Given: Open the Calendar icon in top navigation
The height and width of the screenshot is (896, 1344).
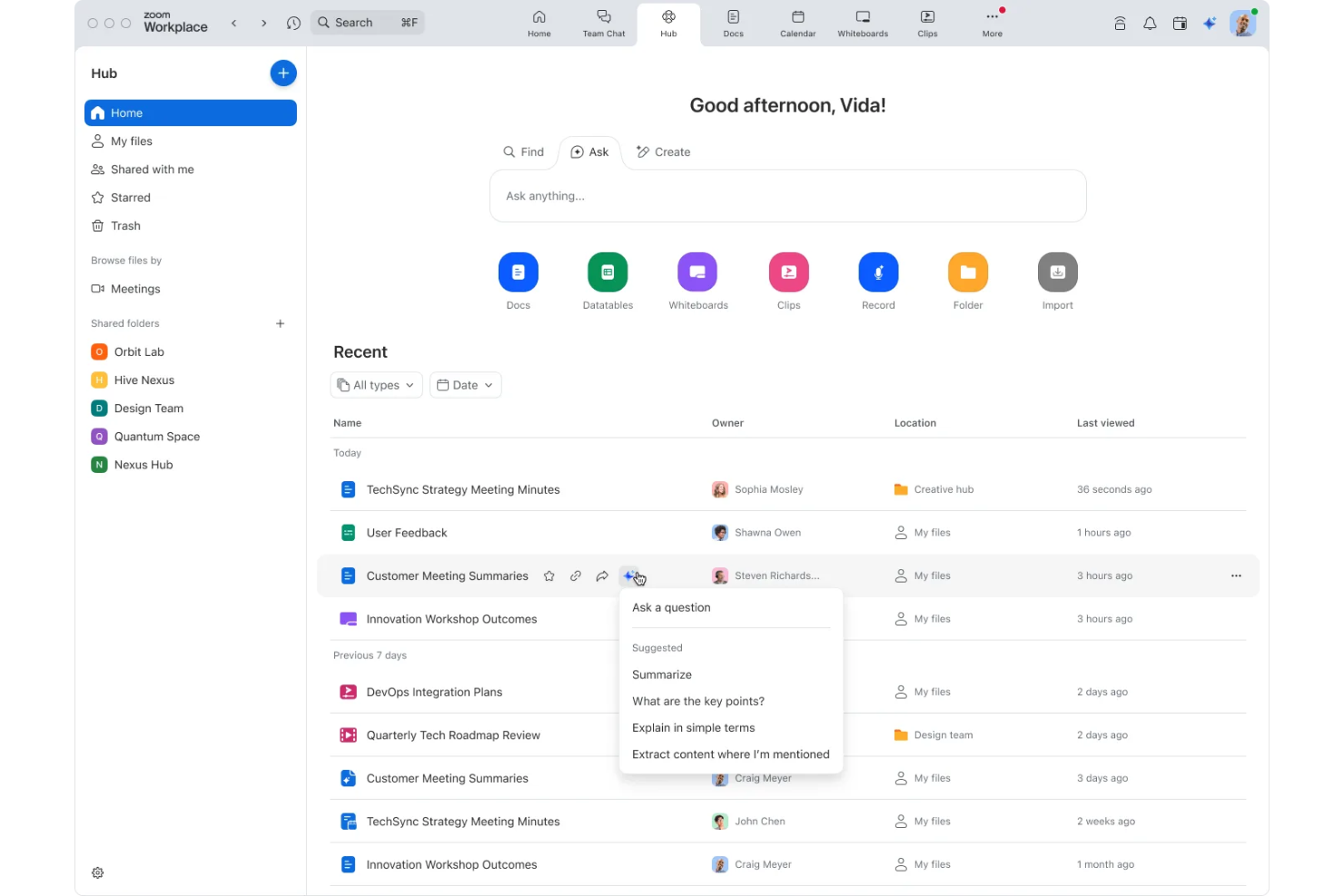Looking at the screenshot, I should 797,23.
